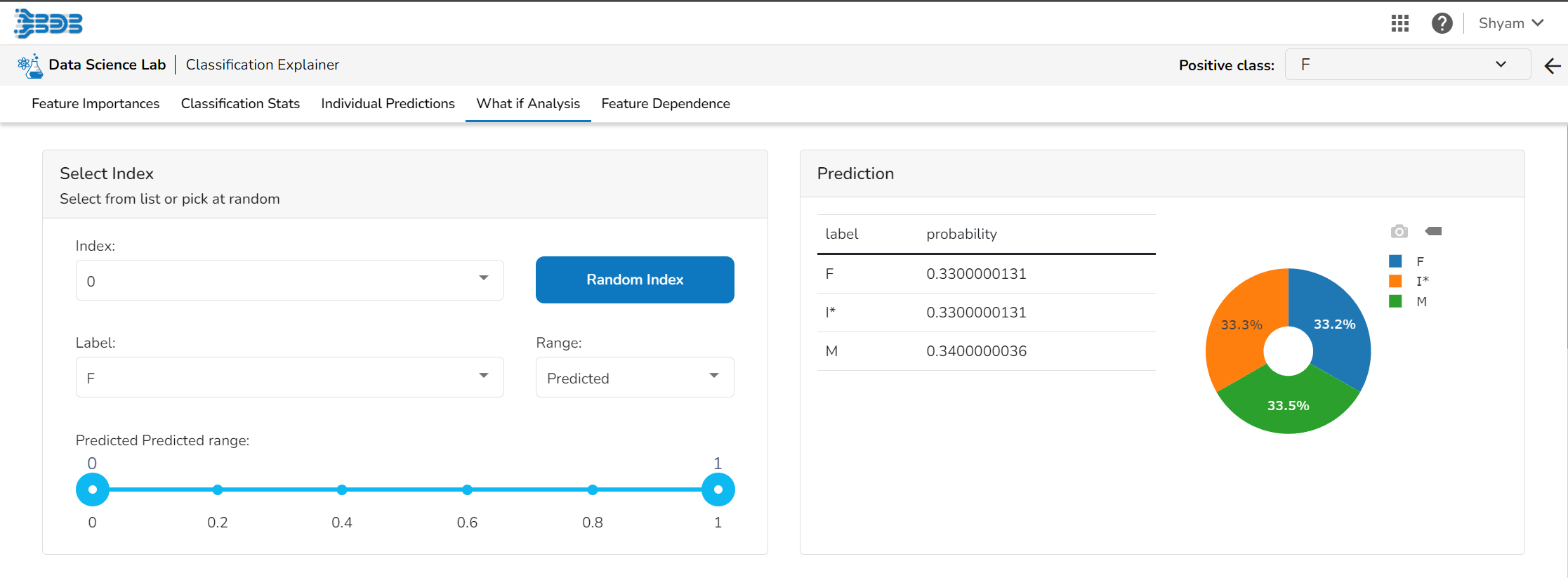Click the help question mark icon

[1442, 23]
